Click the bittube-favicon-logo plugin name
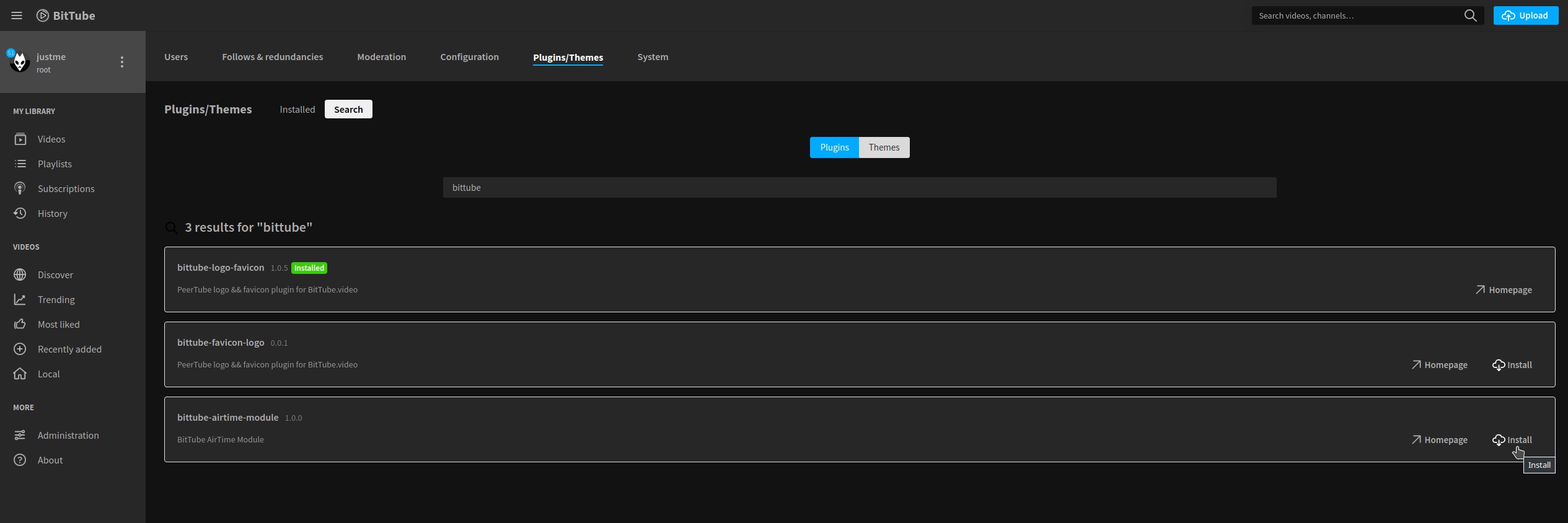Viewport: 1568px width, 523px height. point(221,343)
